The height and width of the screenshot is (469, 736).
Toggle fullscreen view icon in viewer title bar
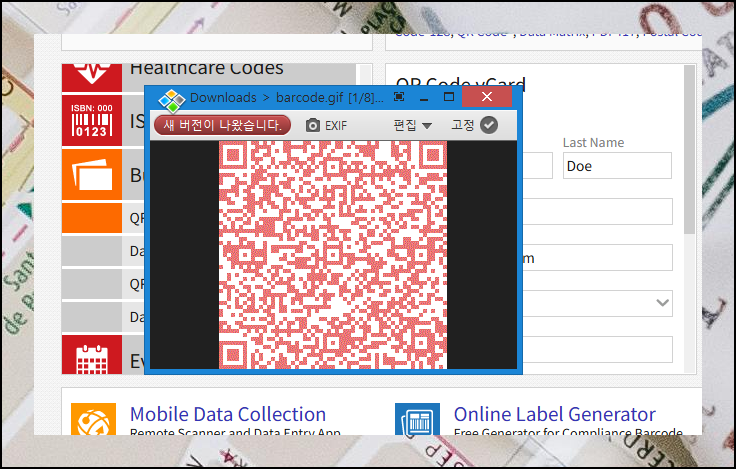coord(399,97)
